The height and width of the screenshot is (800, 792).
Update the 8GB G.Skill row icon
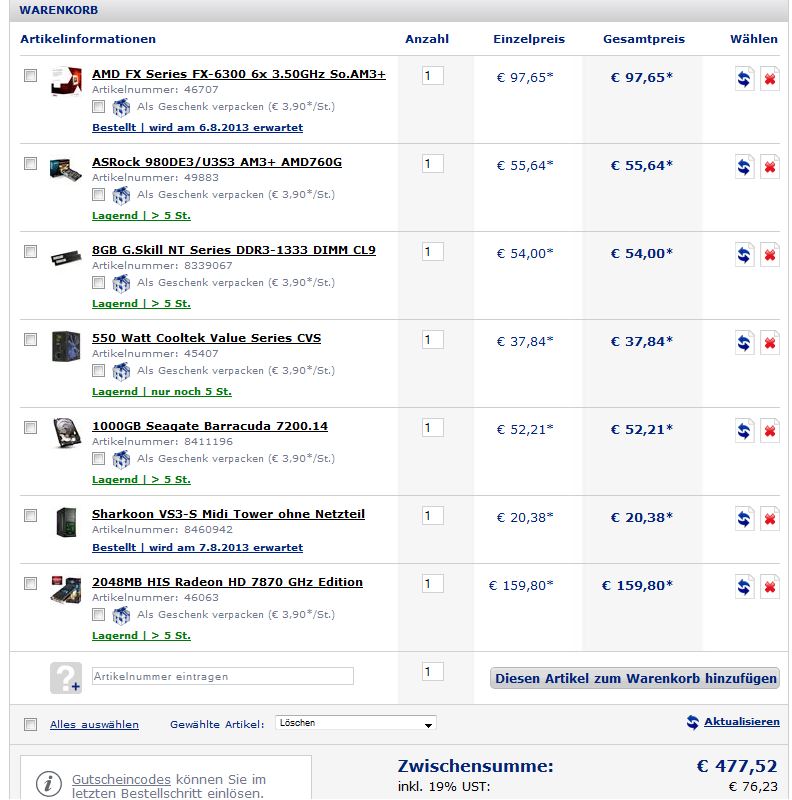[744, 254]
